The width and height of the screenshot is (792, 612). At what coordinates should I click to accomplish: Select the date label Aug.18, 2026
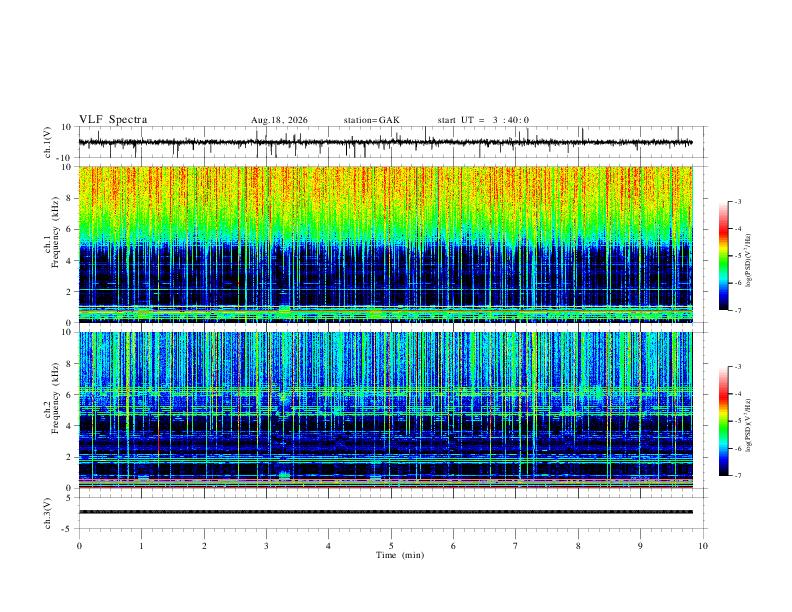[279, 120]
